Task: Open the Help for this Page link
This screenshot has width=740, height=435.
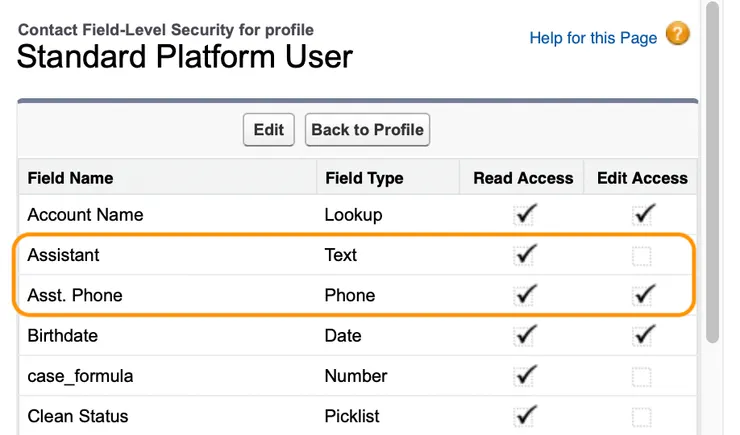Action: 593,38
